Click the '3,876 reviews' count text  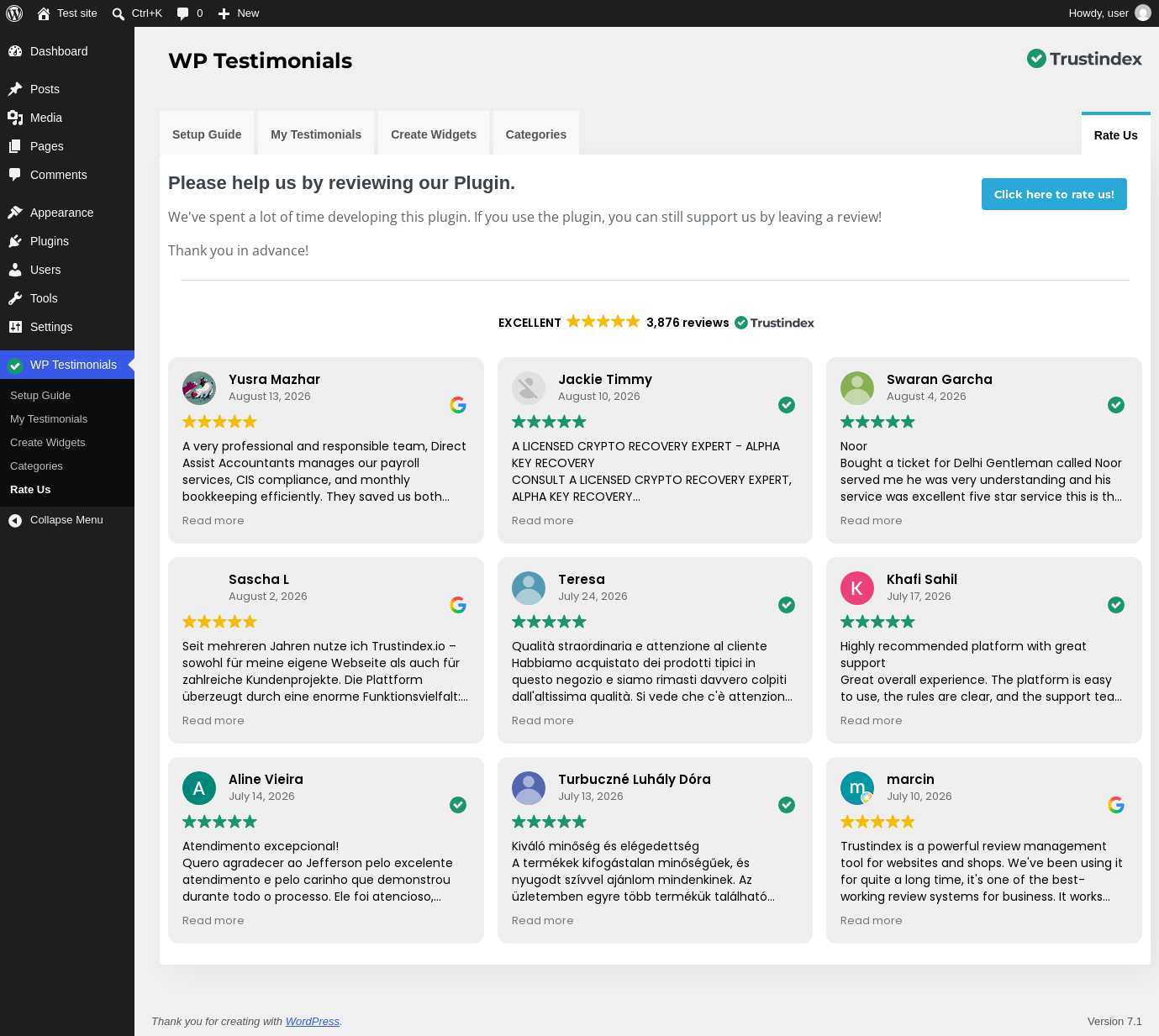pyautogui.click(x=687, y=323)
